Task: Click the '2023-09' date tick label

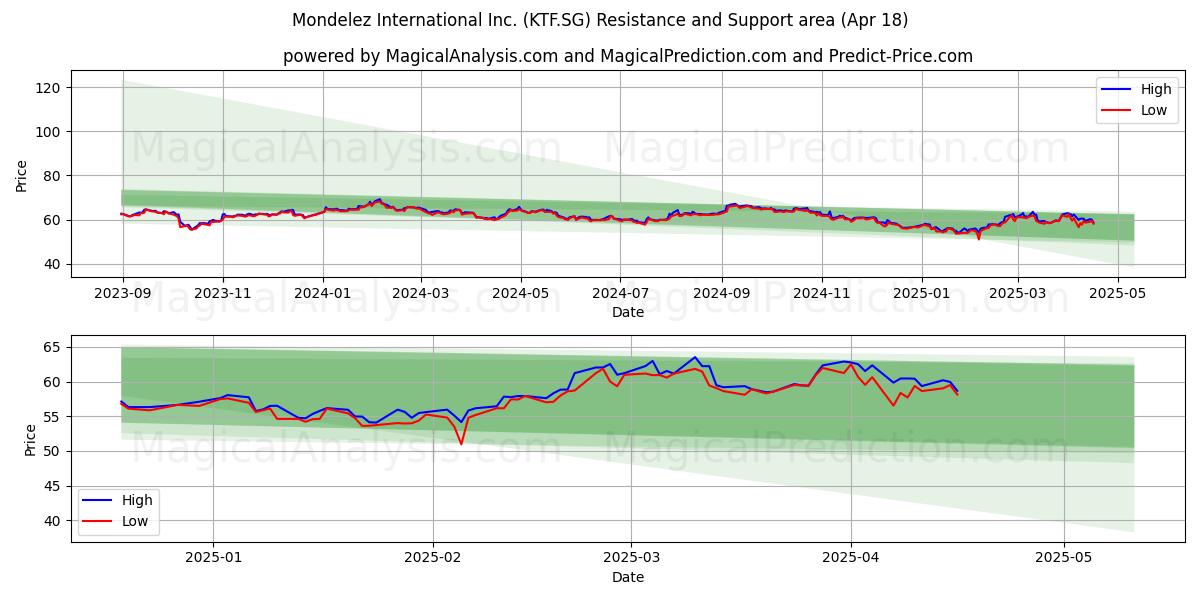Action: click(123, 295)
